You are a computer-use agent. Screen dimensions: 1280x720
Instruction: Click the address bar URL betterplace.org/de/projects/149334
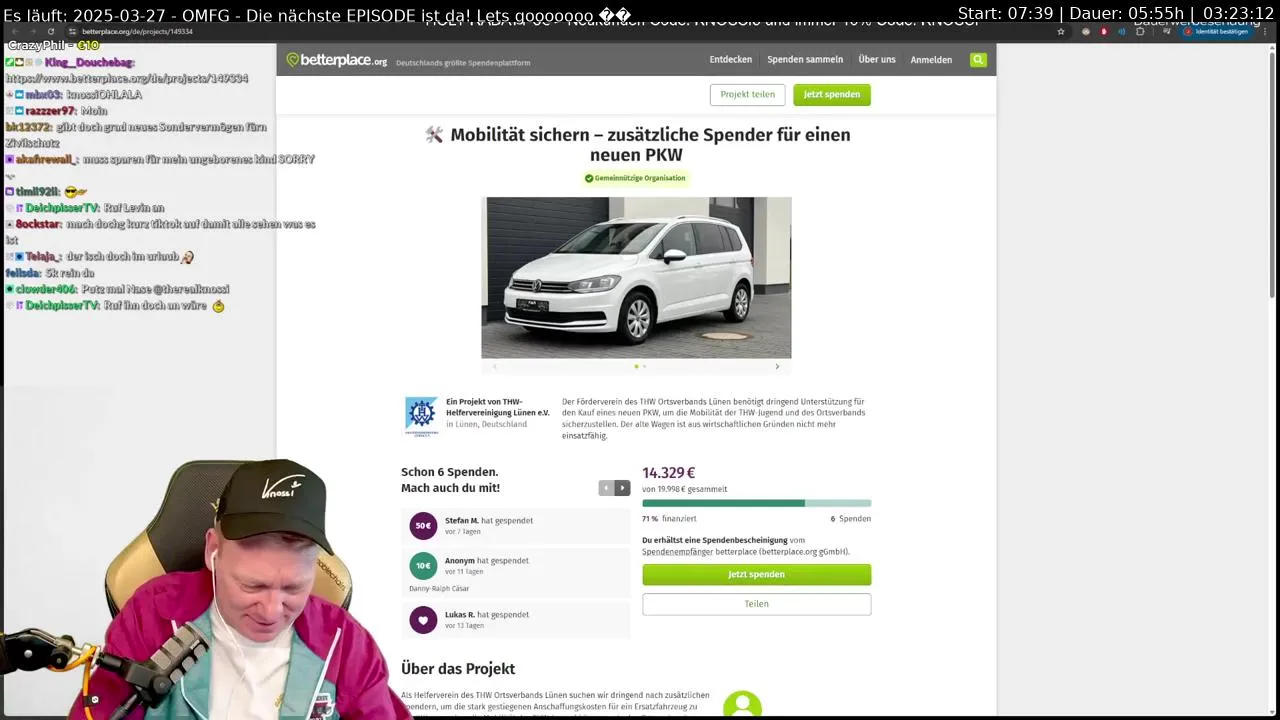(137, 31)
